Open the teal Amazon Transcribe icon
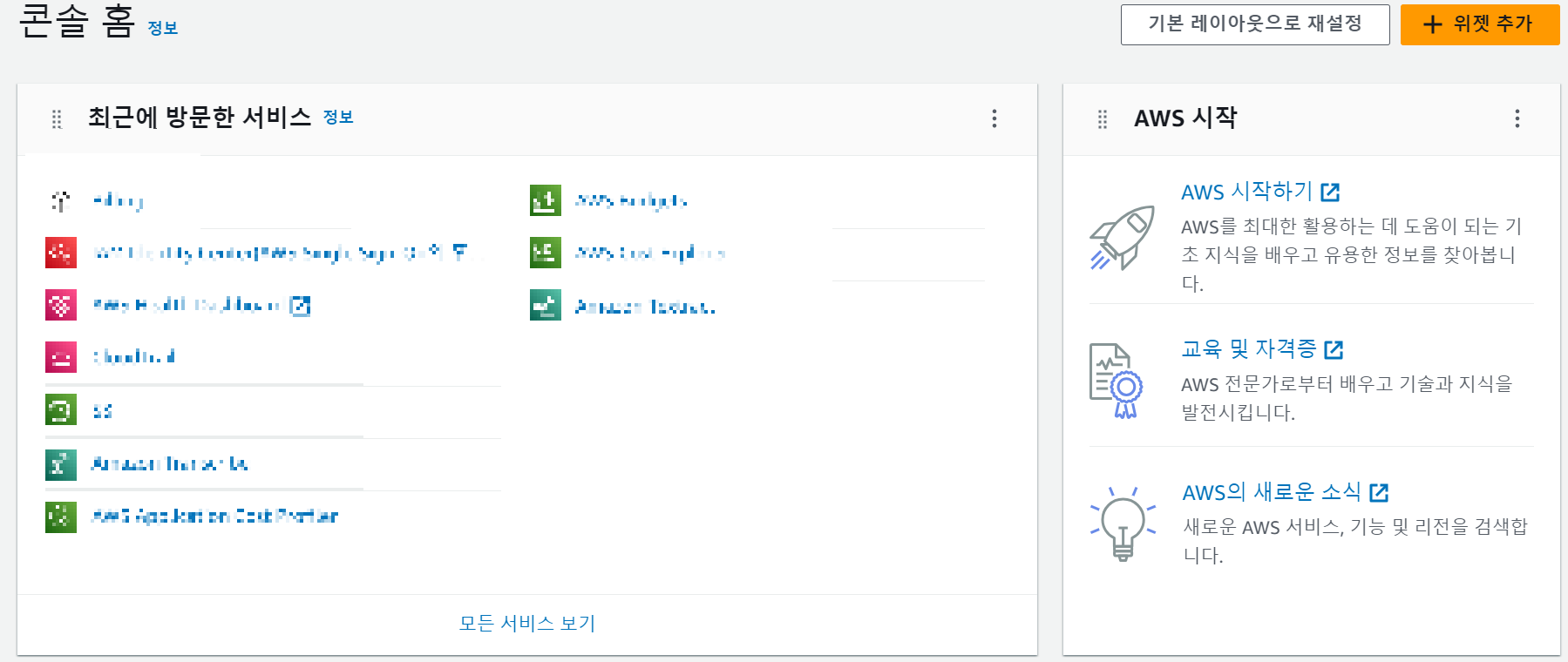Screen dimensions: 1568x662 click(x=60, y=464)
